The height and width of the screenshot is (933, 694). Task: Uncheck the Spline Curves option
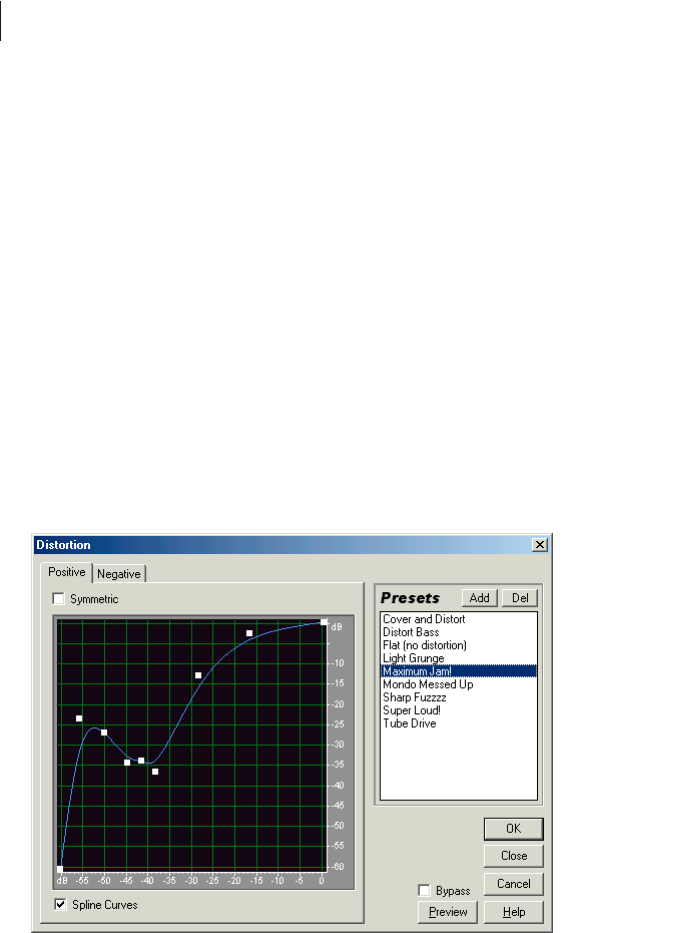(x=60, y=904)
